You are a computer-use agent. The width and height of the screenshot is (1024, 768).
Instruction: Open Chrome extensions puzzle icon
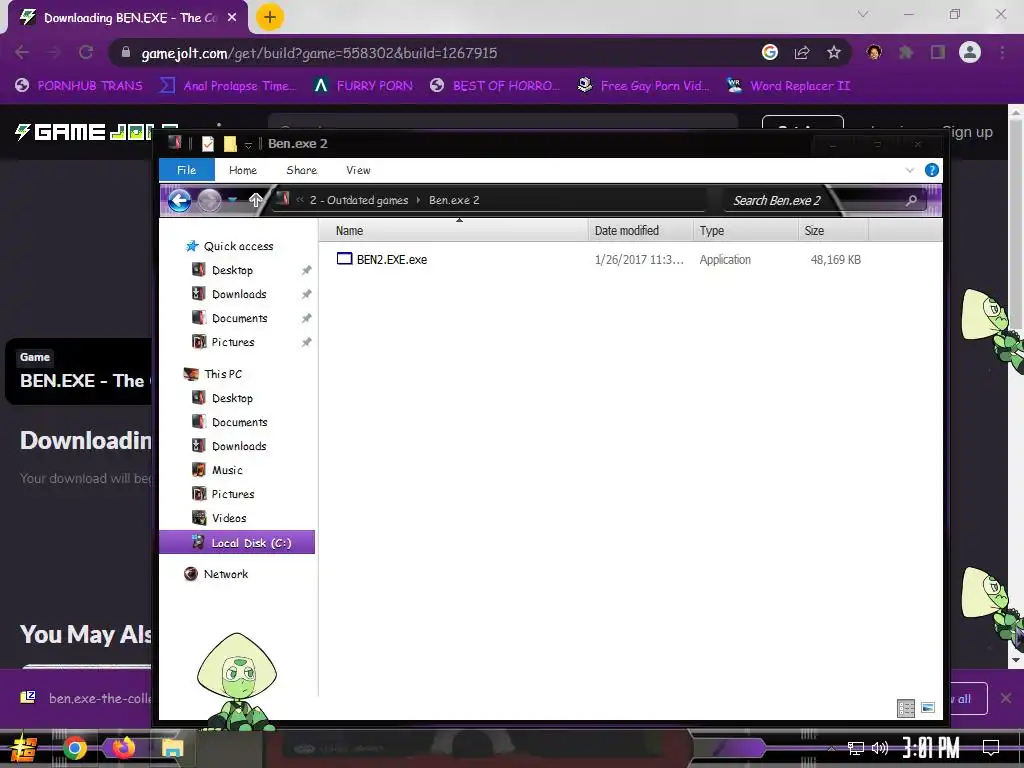(906, 52)
